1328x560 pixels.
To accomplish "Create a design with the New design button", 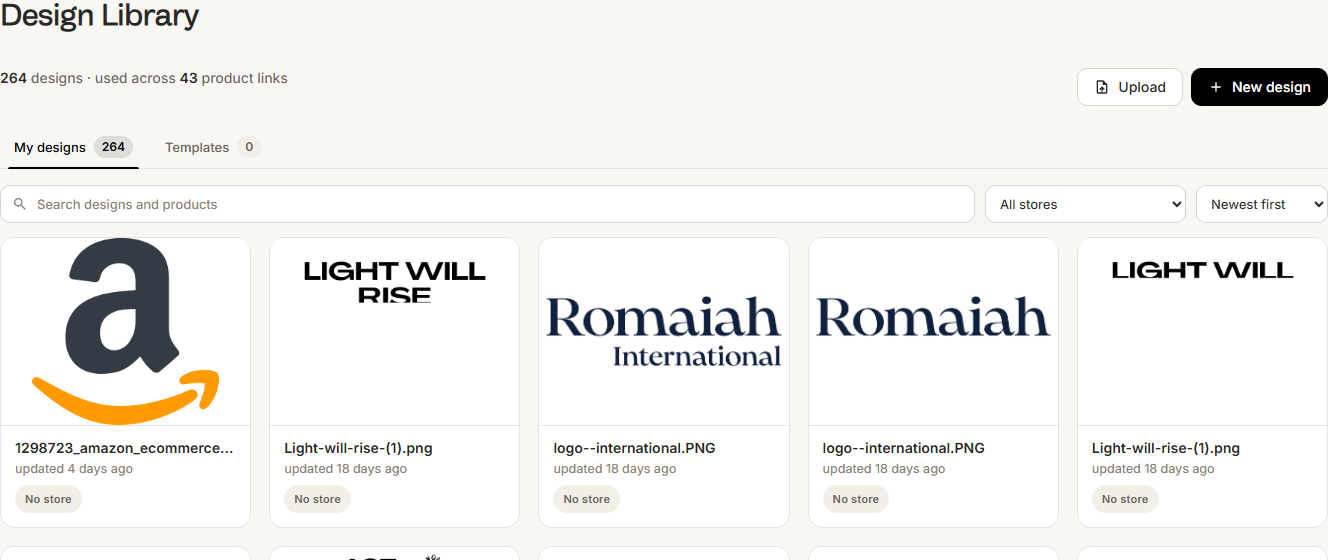I will [1259, 87].
